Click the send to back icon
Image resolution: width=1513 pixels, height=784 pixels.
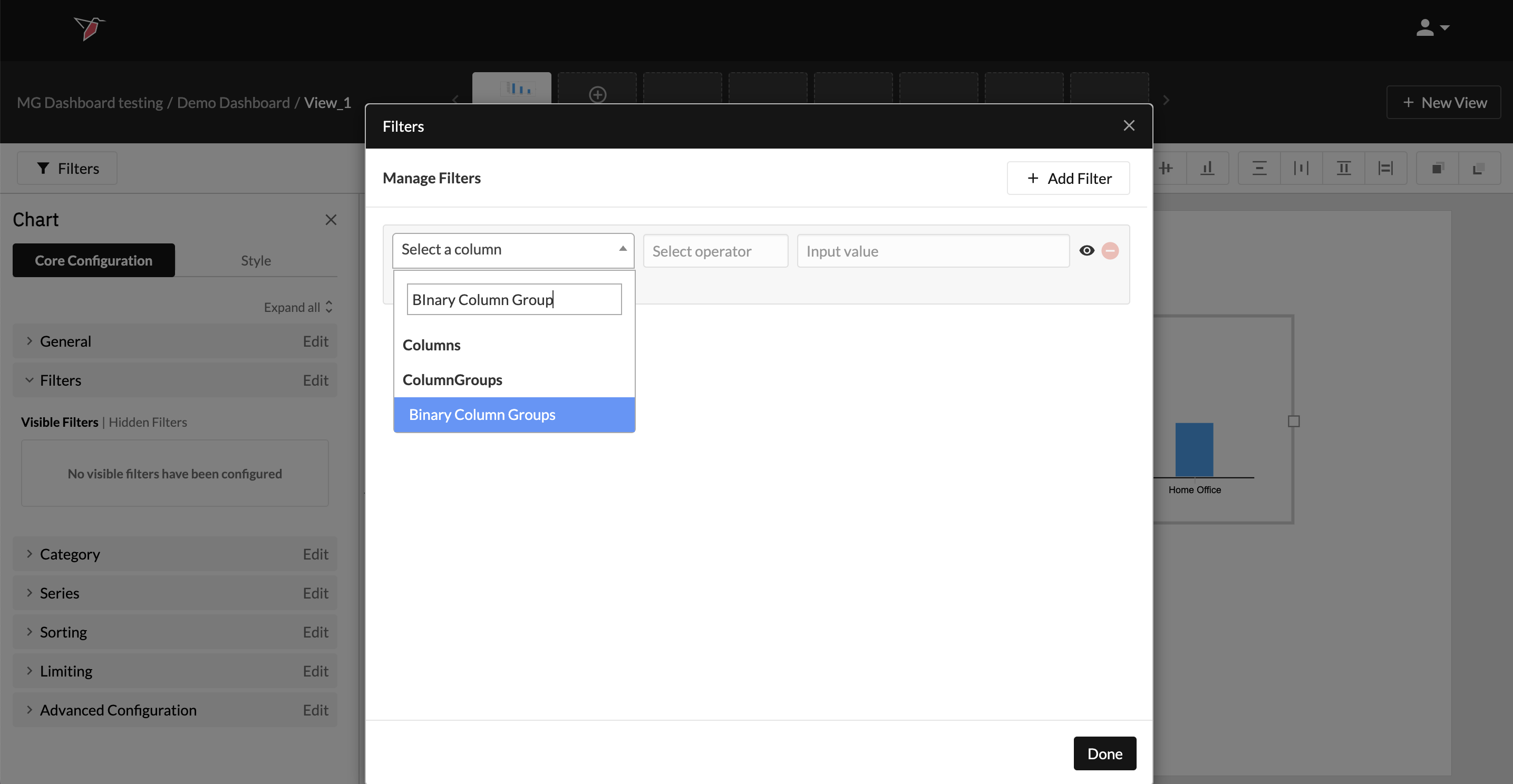coord(1478,169)
